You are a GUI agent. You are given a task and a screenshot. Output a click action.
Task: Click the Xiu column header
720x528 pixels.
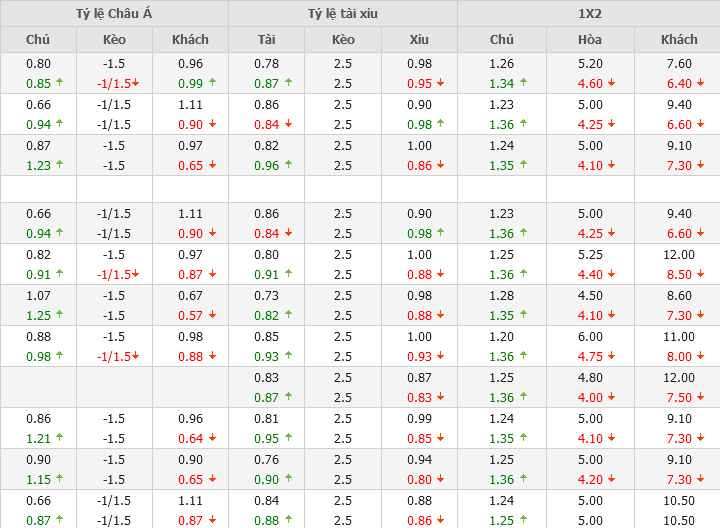(419, 39)
